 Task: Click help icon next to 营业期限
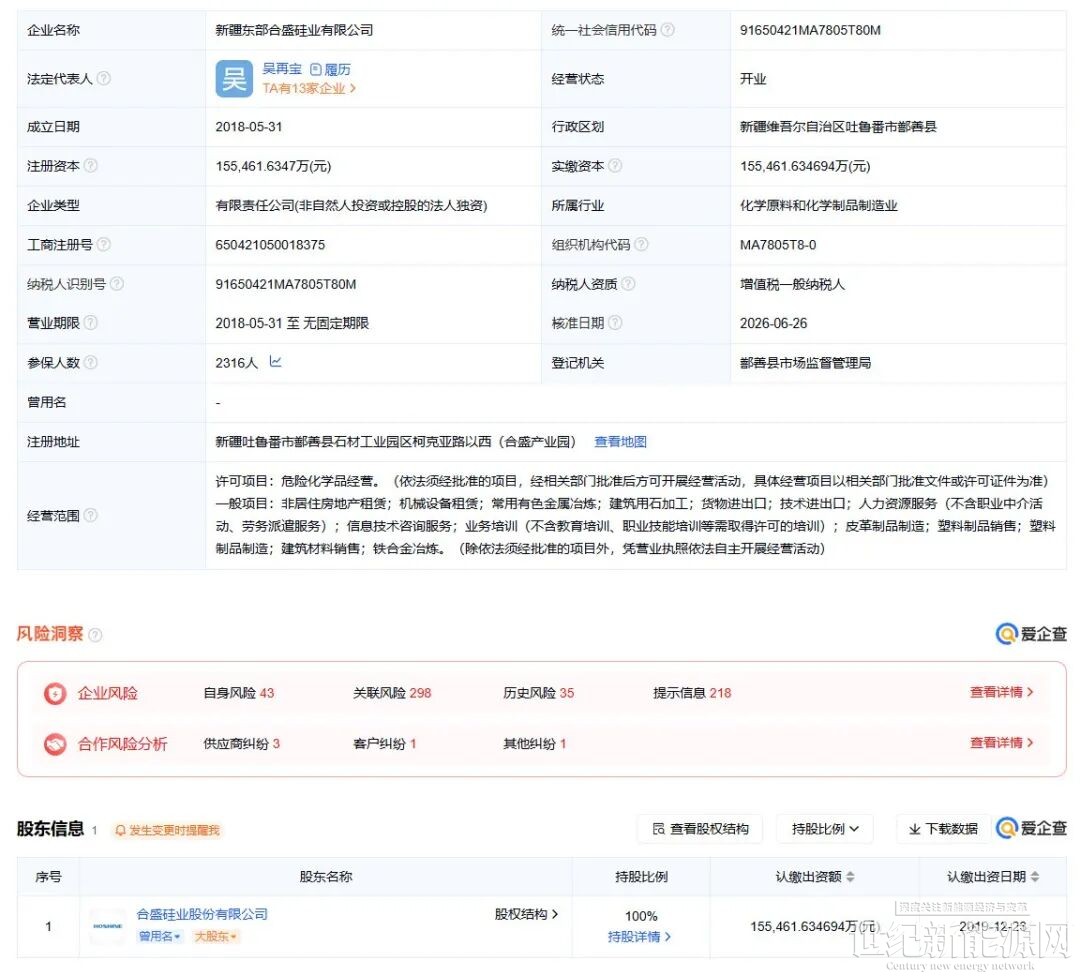tap(90, 322)
